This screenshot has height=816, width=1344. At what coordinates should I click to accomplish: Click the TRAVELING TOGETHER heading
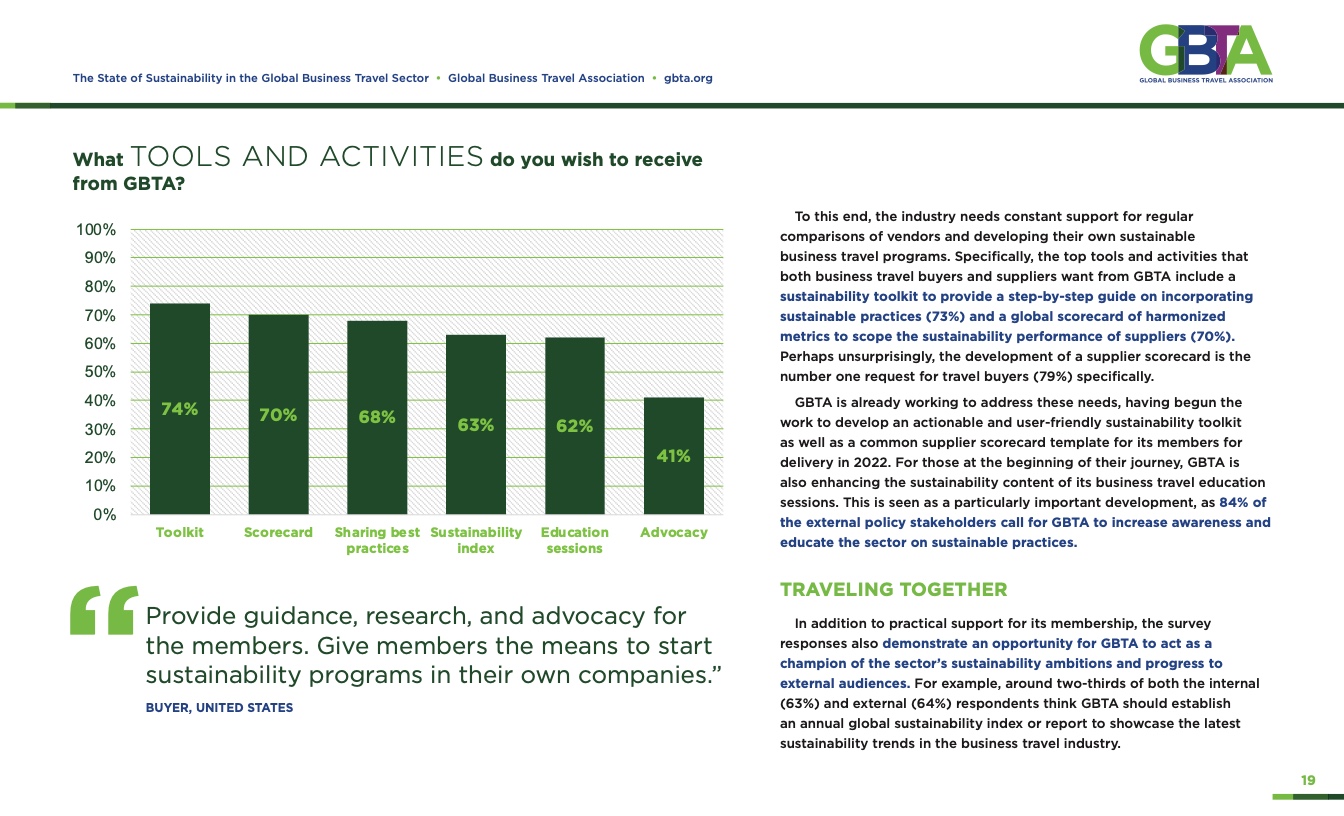coord(893,590)
